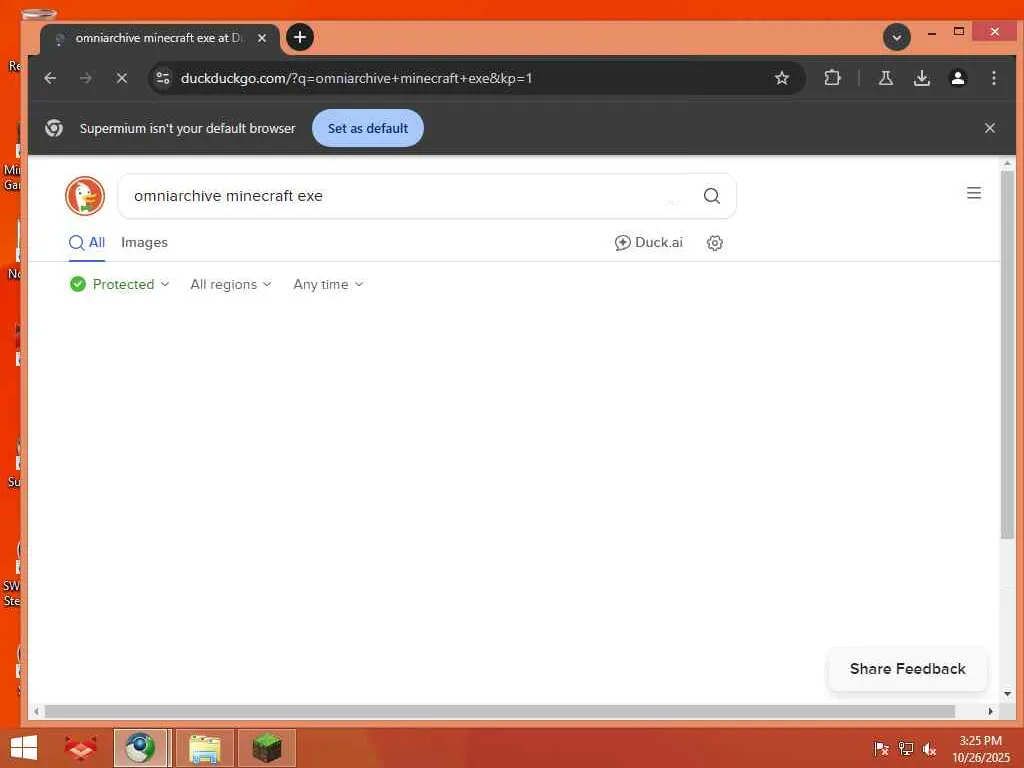Screen dimensions: 1024x768
Task: Open Minecraft grass block taskbar icon
Action: click(x=267, y=748)
